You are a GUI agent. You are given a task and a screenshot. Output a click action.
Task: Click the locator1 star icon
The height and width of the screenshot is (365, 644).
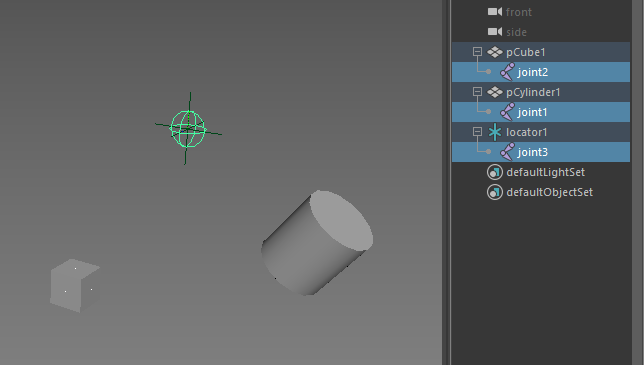(495, 132)
